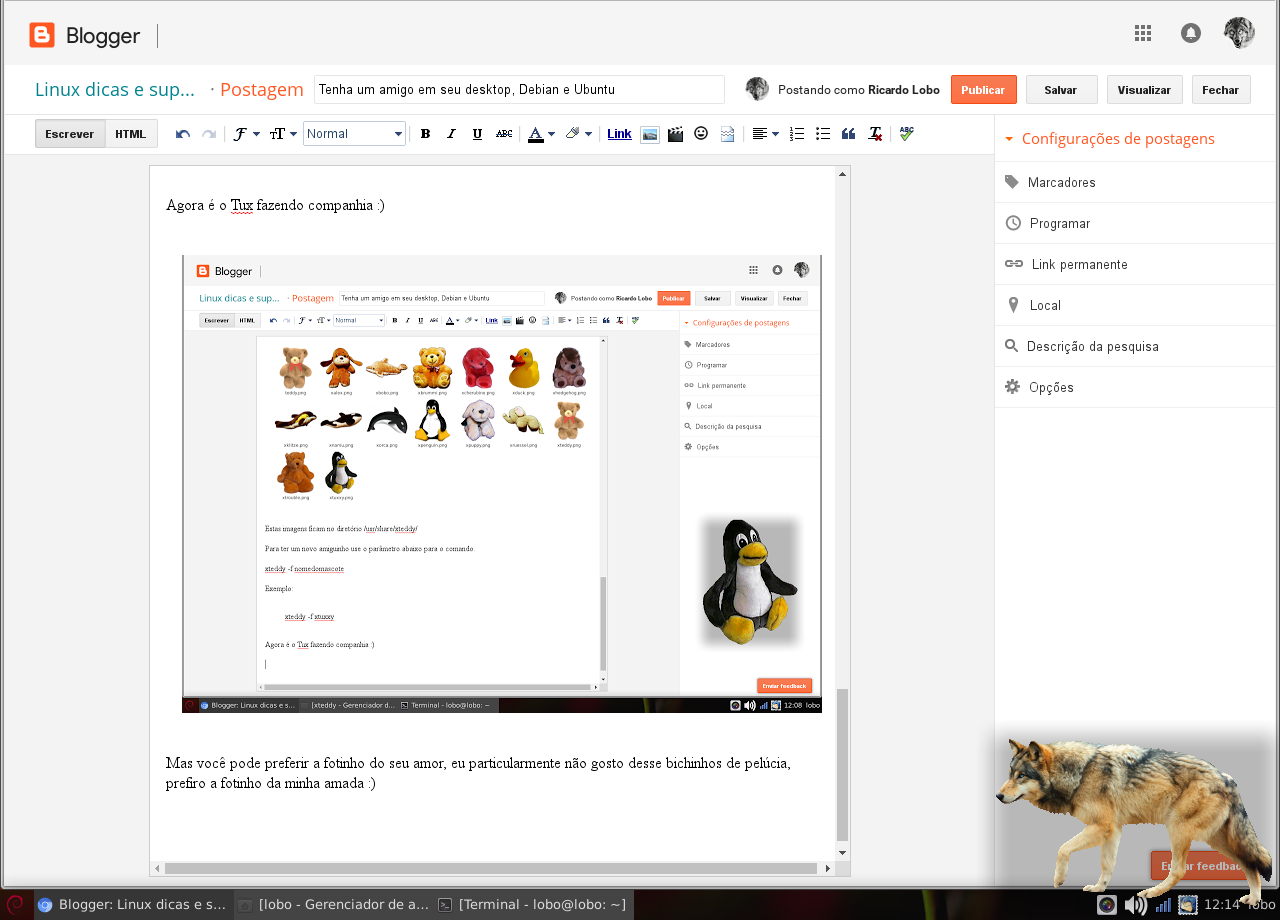The width and height of the screenshot is (1280, 920).
Task: Toggle italic formatting
Action: (451, 134)
